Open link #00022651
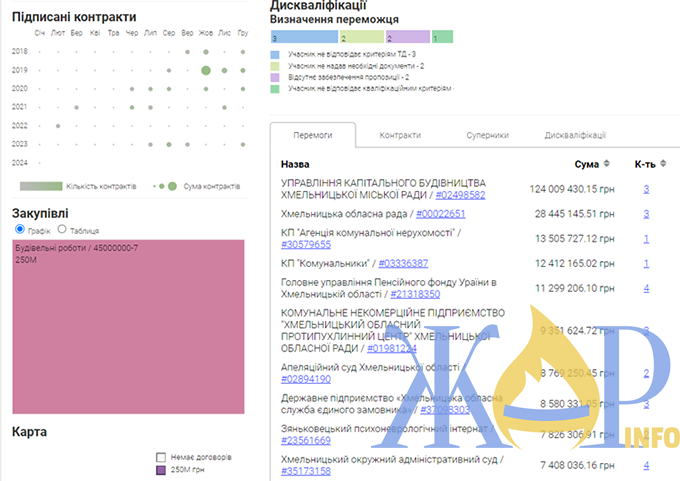Viewport: 680px width, 481px height. [441, 214]
